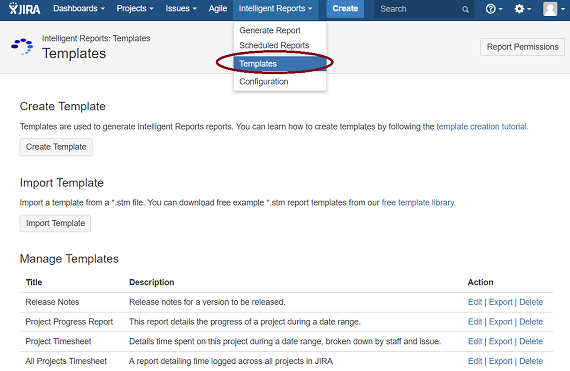The width and height of the screenshot is (570, 371).
Task: Edit the All Projects Timesheet template
Action: pyautogui.click(x=475, y=361)
